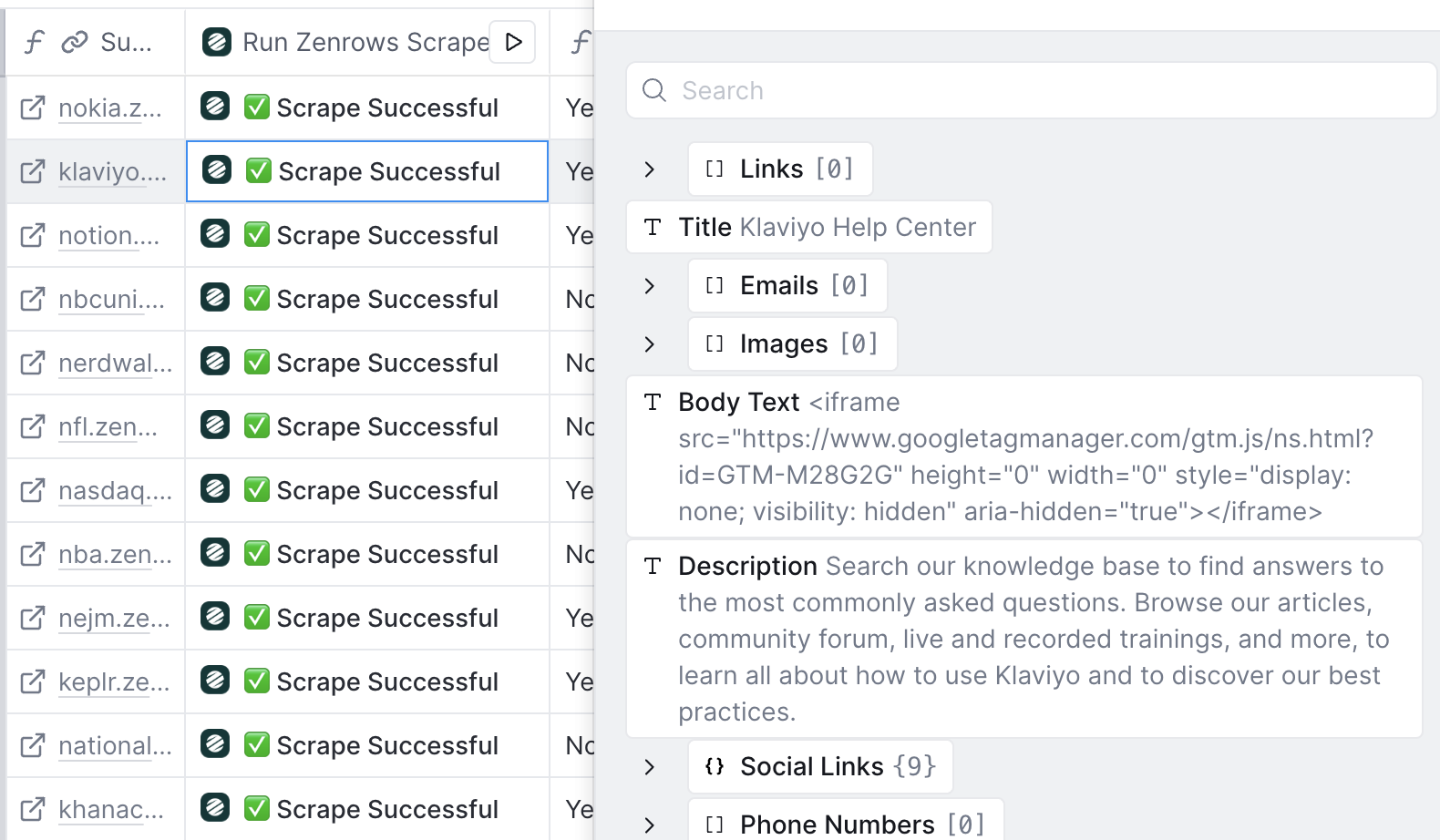Select Scrape Successful cell in nba.zen row
Viewport: 1440px width, 840px height.
pyautogui.click(x=367, y=554)
